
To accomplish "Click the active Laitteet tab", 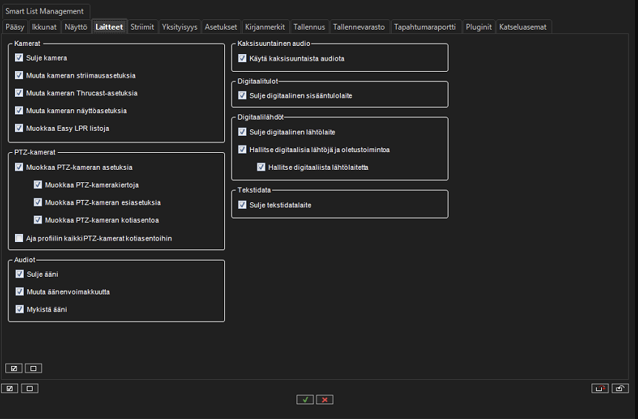I will coord(109,27).
